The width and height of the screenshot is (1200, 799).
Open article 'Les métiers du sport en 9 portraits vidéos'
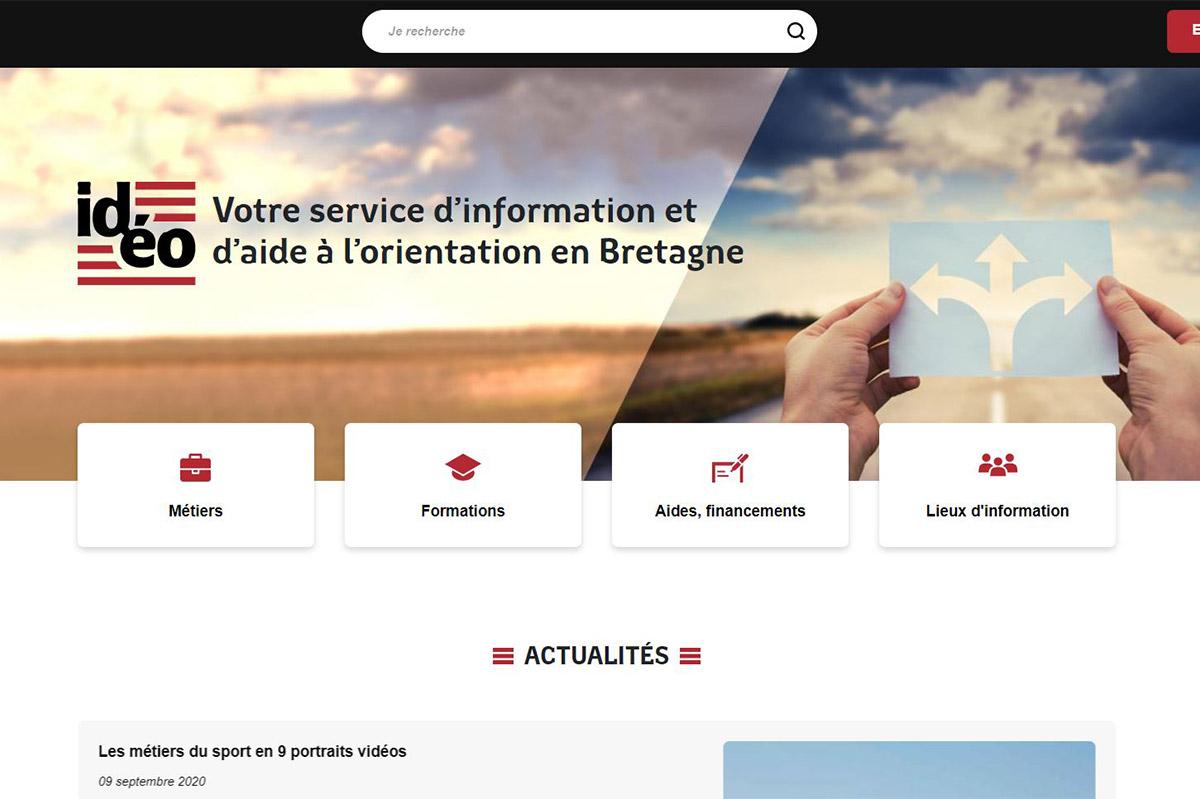[252, 751]
